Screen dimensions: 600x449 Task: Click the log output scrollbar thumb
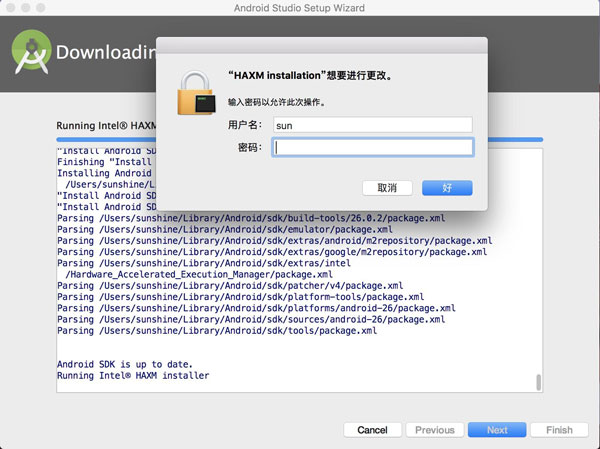pyautogui.click(x=539, y=382)
